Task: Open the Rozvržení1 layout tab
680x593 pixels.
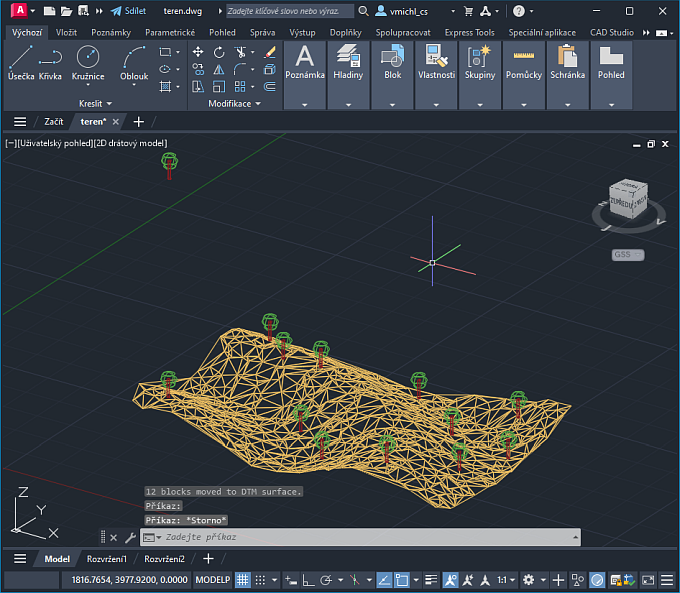Action: 106,559
